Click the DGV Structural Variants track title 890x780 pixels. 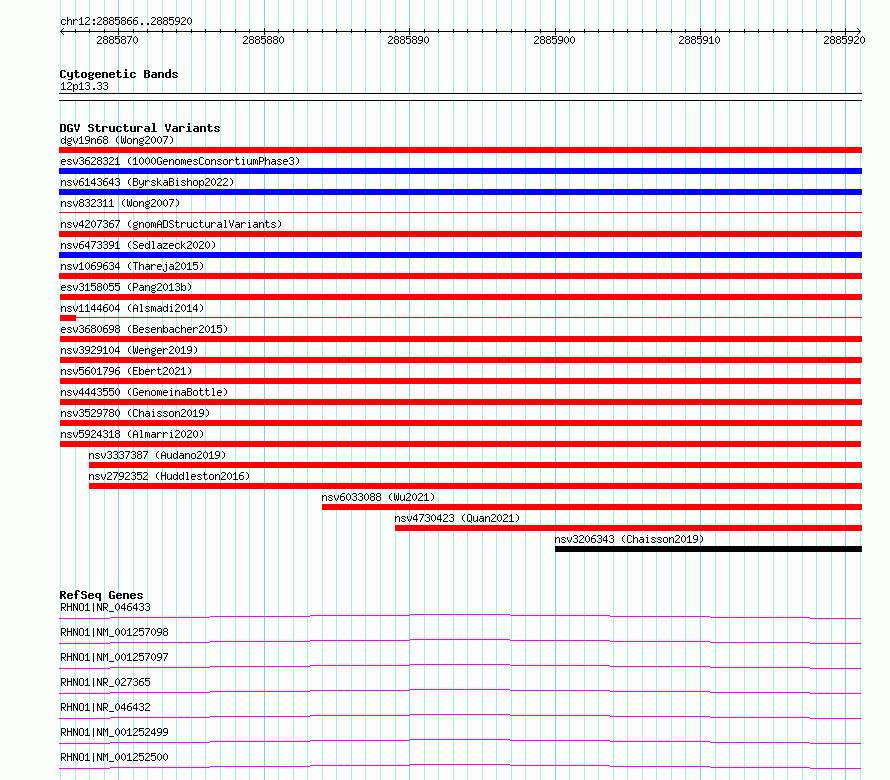[x=140, y=128]
